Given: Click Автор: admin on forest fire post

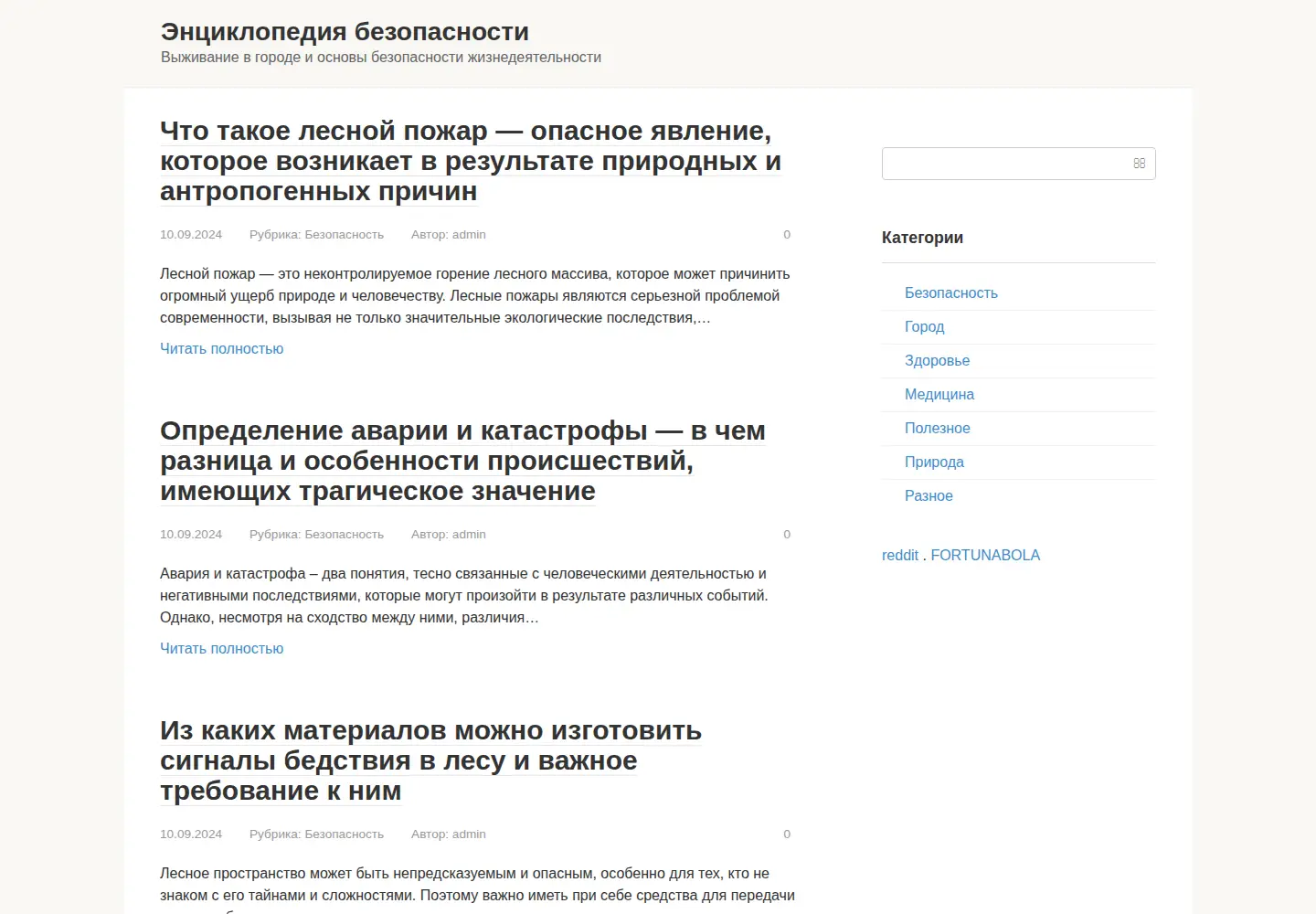Looking at the screenshot, I should 449,235.
